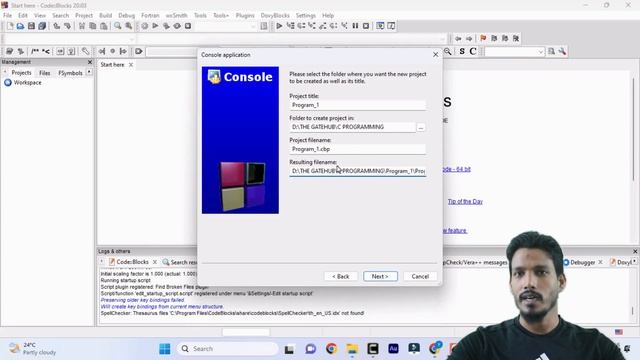This screenshot has height=360, width=640.
Task: Click the Copy toolbar icon
Action: pos(93,26)
